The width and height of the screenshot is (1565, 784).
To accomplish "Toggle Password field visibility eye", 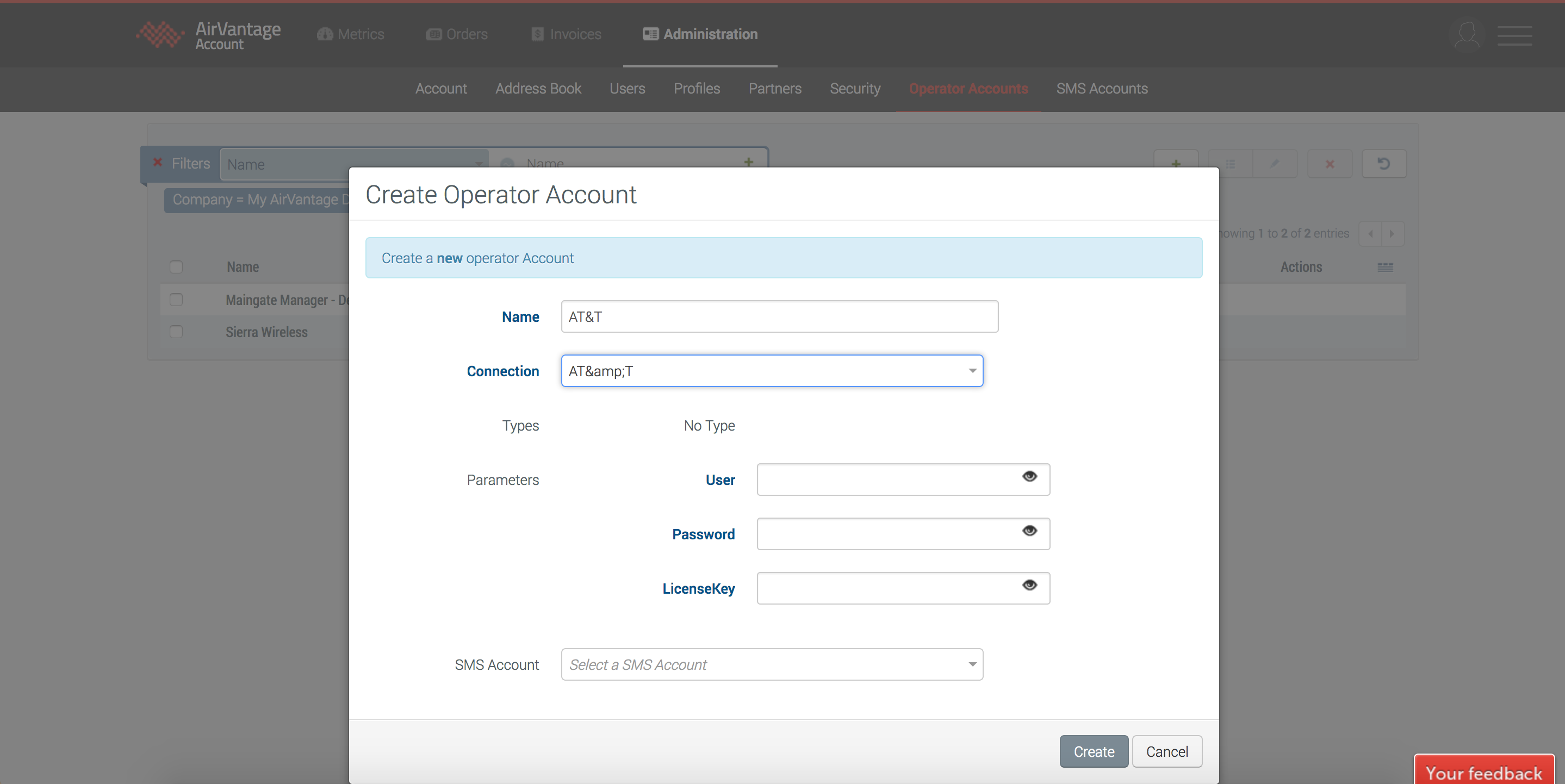I will coord(1029,531).
